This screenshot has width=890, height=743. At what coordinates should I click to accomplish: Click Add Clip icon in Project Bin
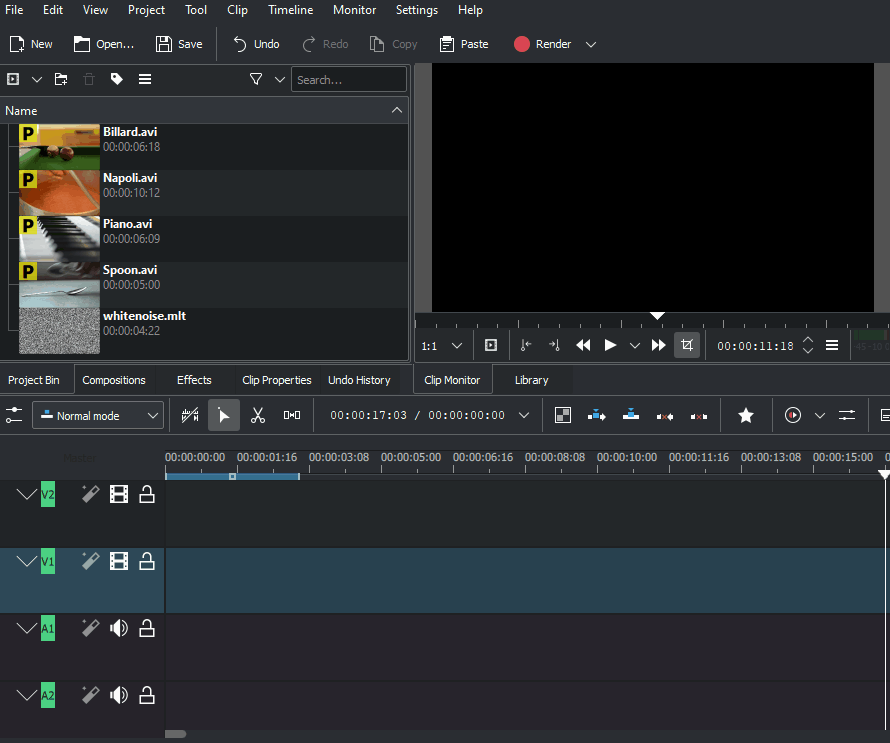pyautogui.click(x=13, y=79)
